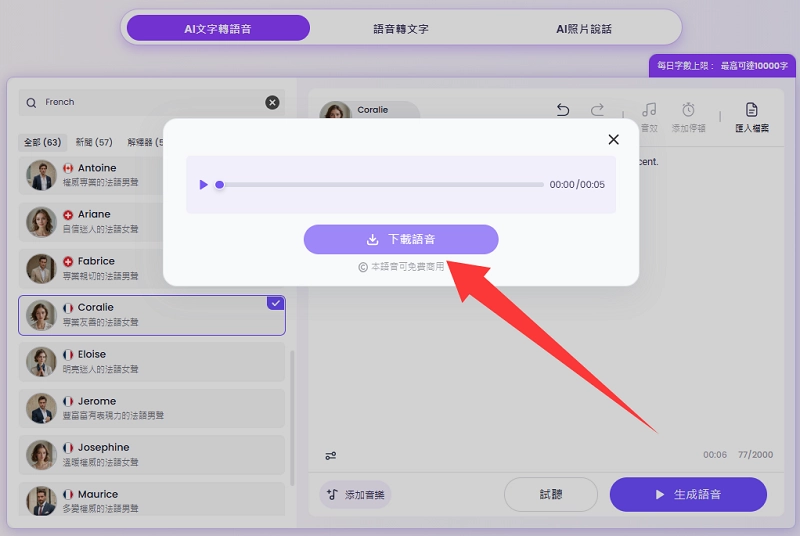The width and height of the screenshot is (800, 536).
Task: Click the 下載語音 download button
Action: (401, 239)
